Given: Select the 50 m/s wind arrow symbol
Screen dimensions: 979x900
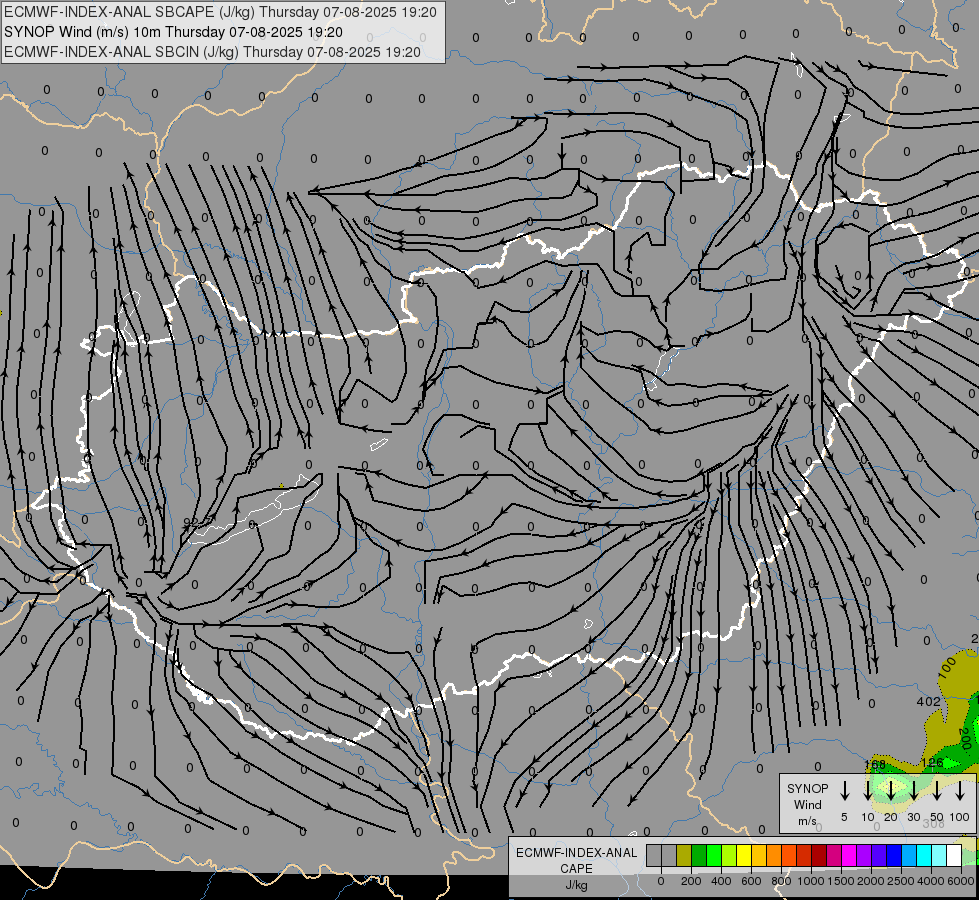Looking at the screenshot, I should [x=937, y=791].
